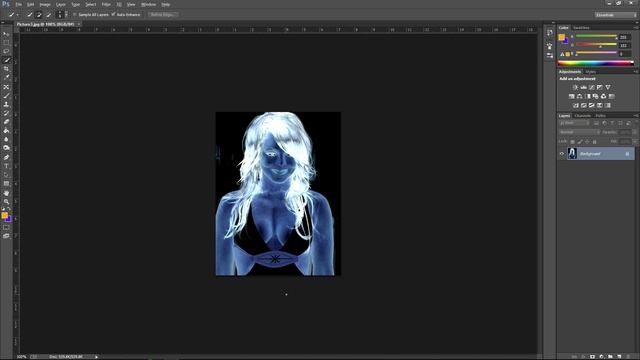
Task: Choose Subtract from selection option
Action: tap(48, 15)
